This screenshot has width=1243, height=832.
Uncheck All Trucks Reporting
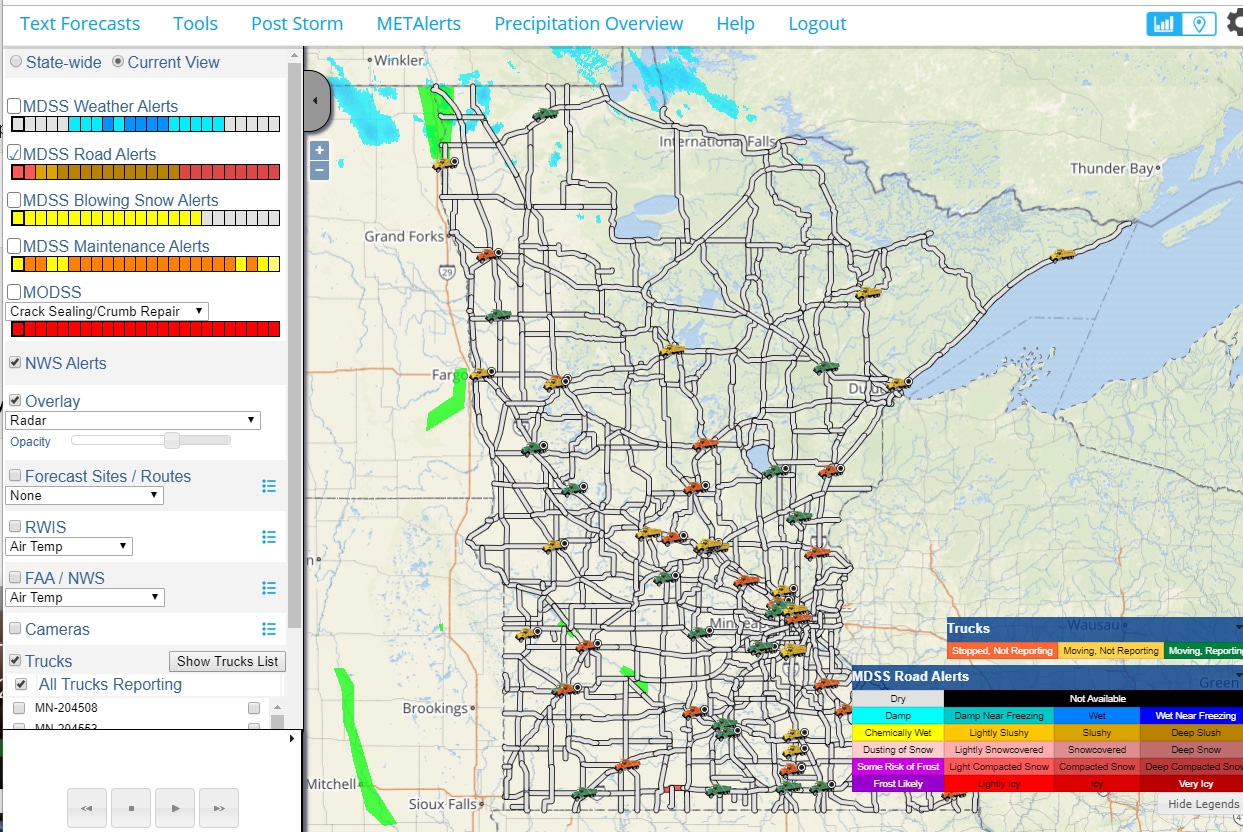21,684
